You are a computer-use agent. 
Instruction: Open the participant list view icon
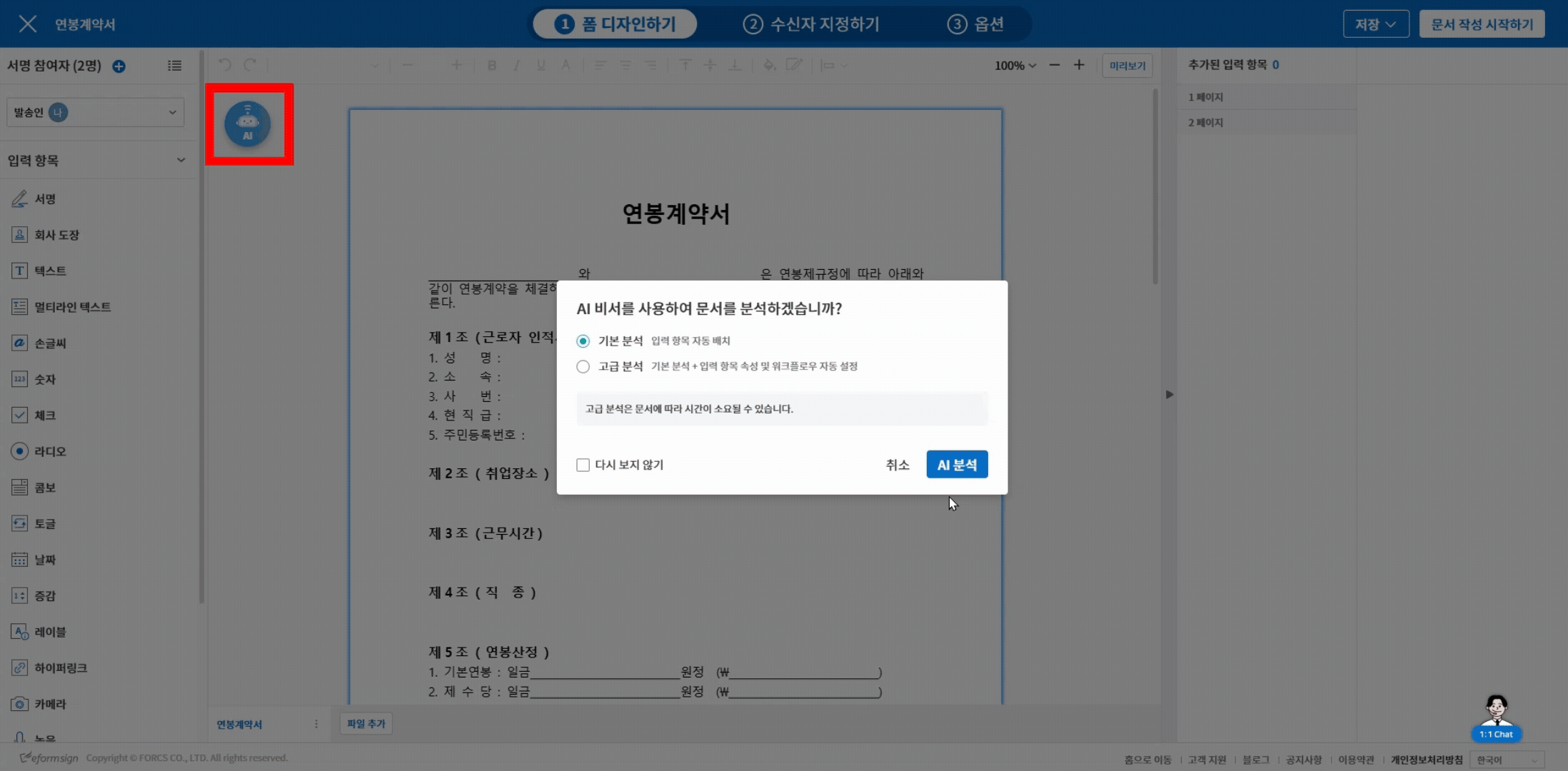(174, 66)
